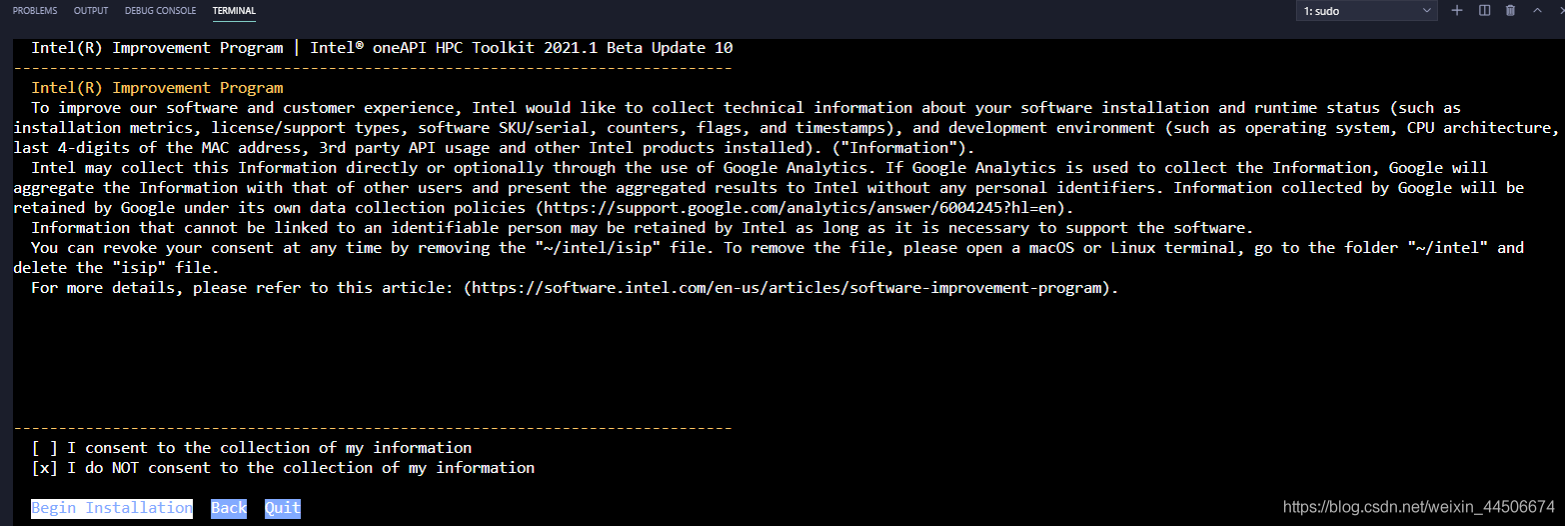1565x526 pixels.
Task: Click the Quit button
Action: (x=283, y=508)
